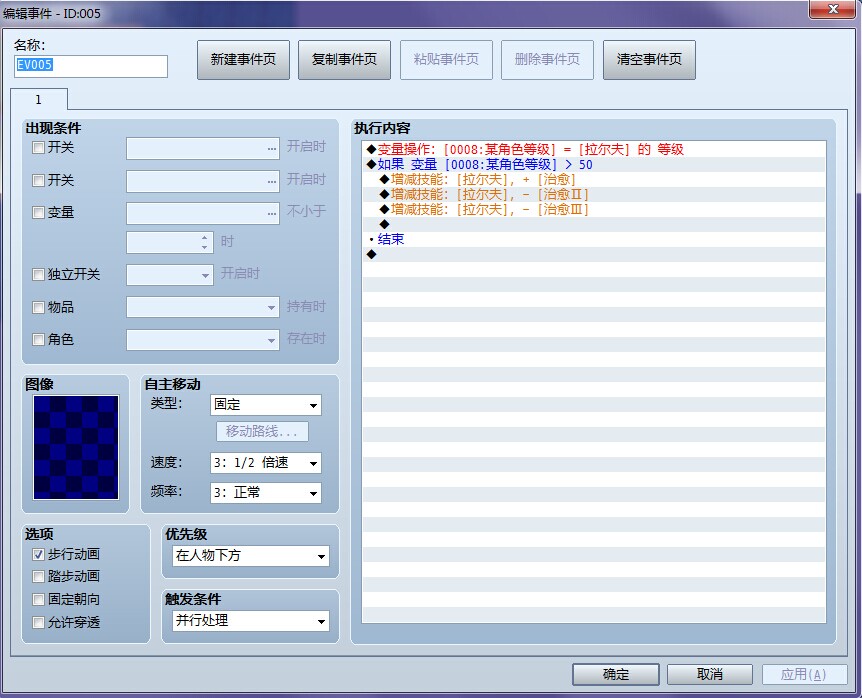Open the 速度 dropdown showing 1/2 倍速
The image size is (862, 698).
click(x=266, y=463)
